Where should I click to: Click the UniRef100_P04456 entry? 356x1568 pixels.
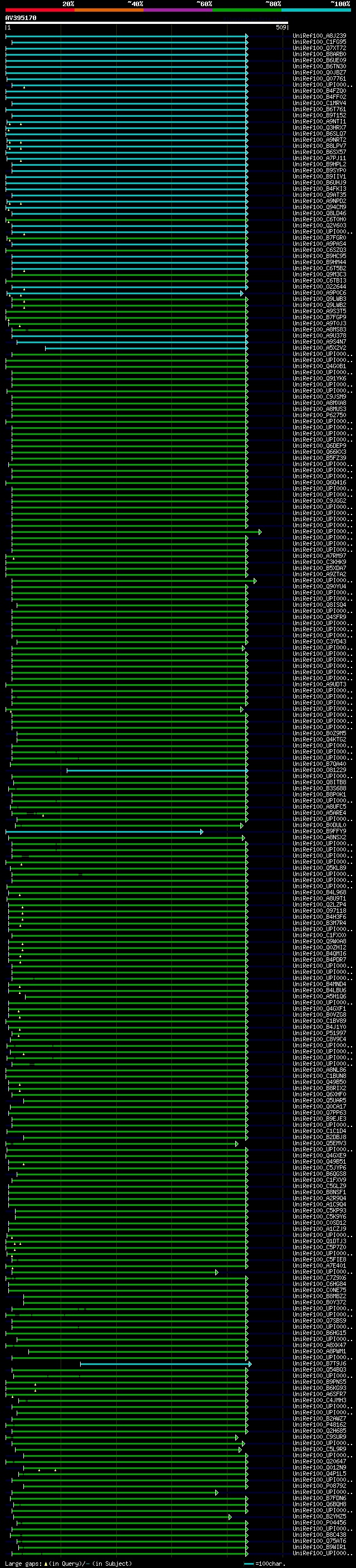pos(319,1522)
